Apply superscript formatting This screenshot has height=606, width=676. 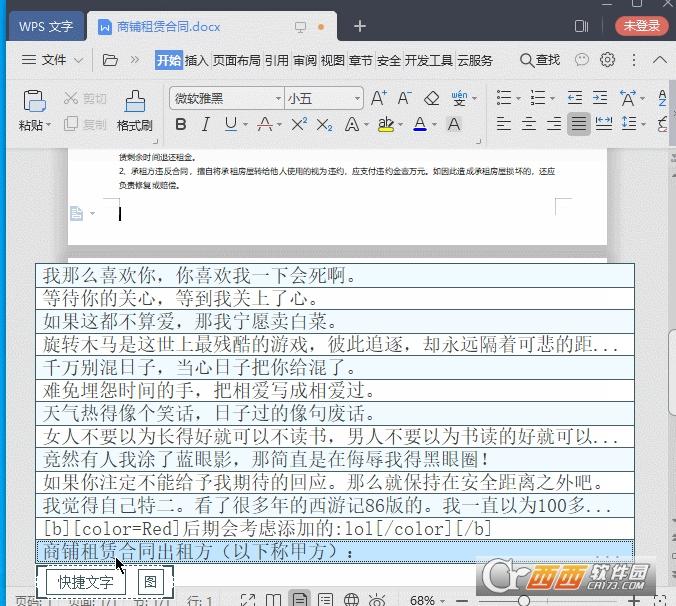click(298, 125)
